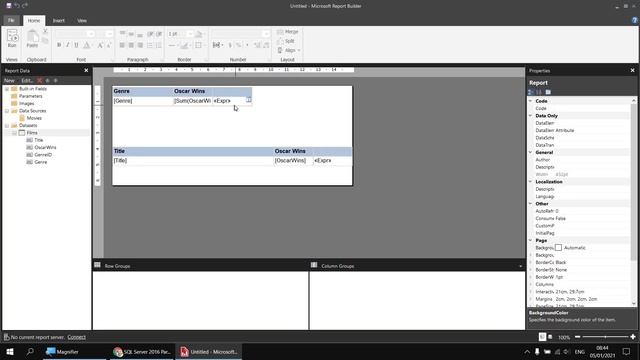
Task: Click the [Genre] cell in first table
Action: coord(142,101)
